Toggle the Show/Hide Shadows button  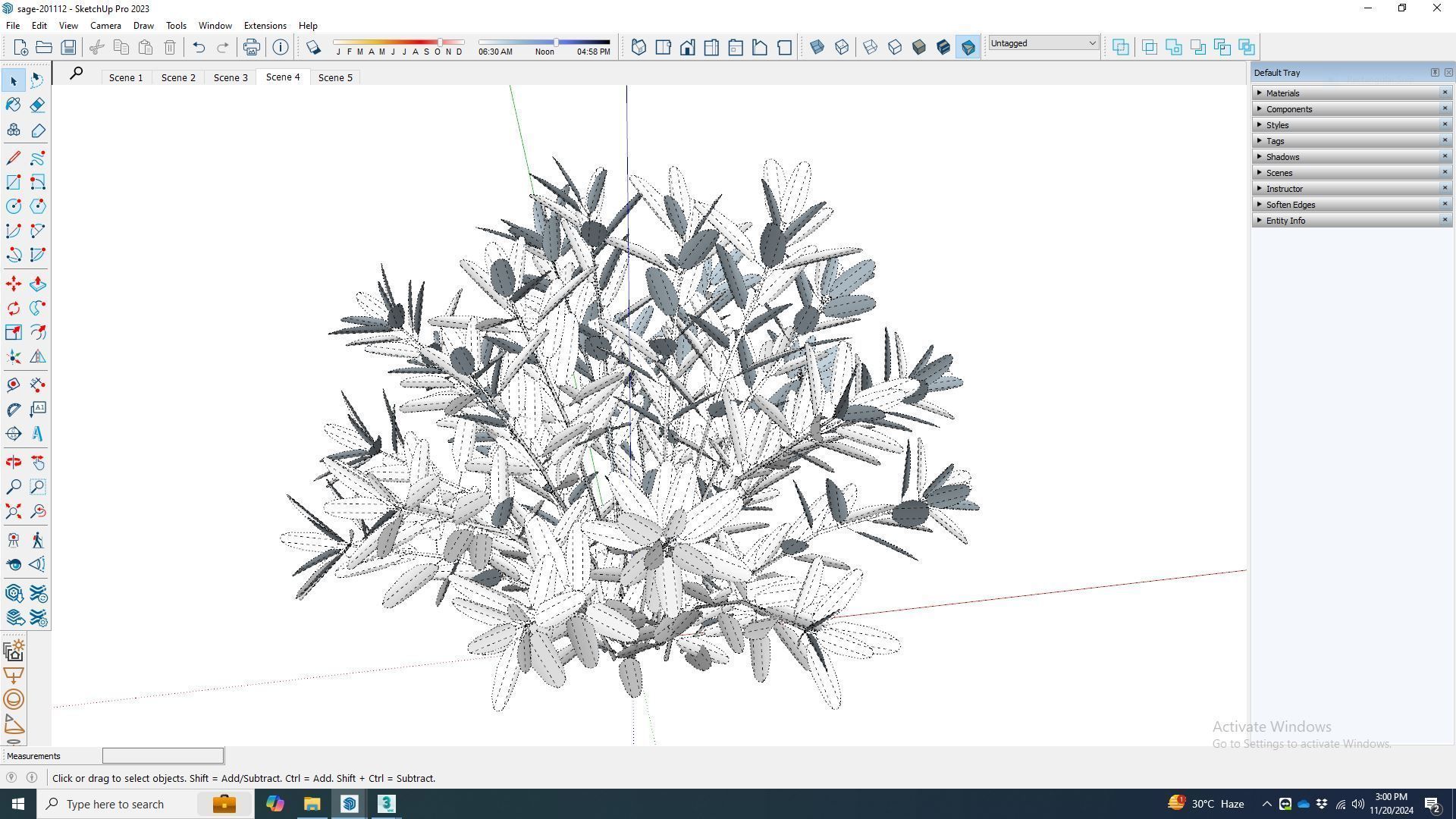pos(313,47)
